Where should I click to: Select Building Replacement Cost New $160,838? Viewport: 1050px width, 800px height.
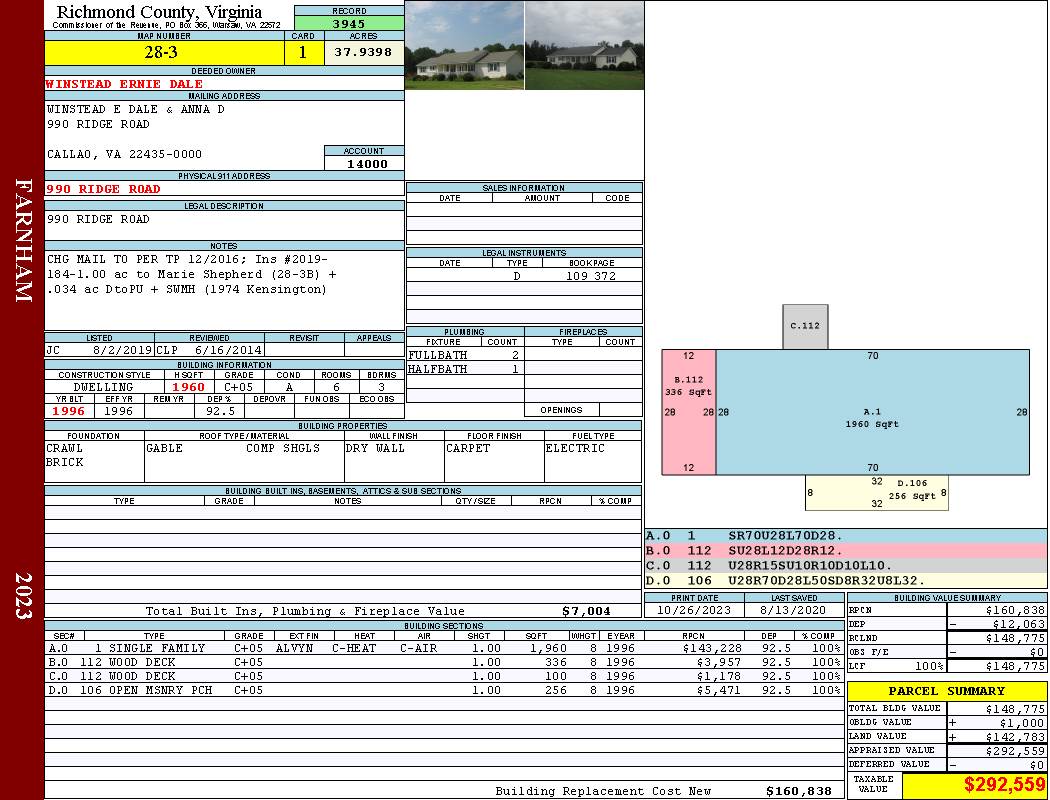799,791
